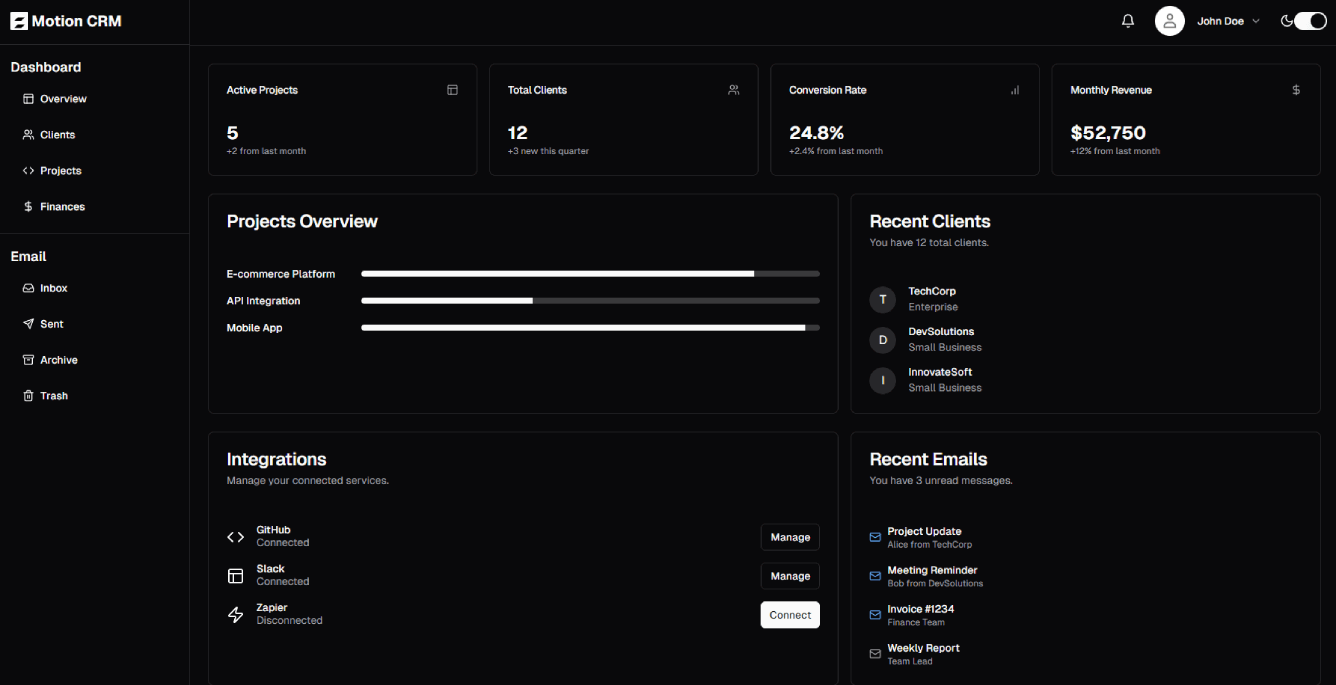This screenshot has width=1336, height=685.
Task: Click Manage next to GitHub
Action: pos(790,537)
